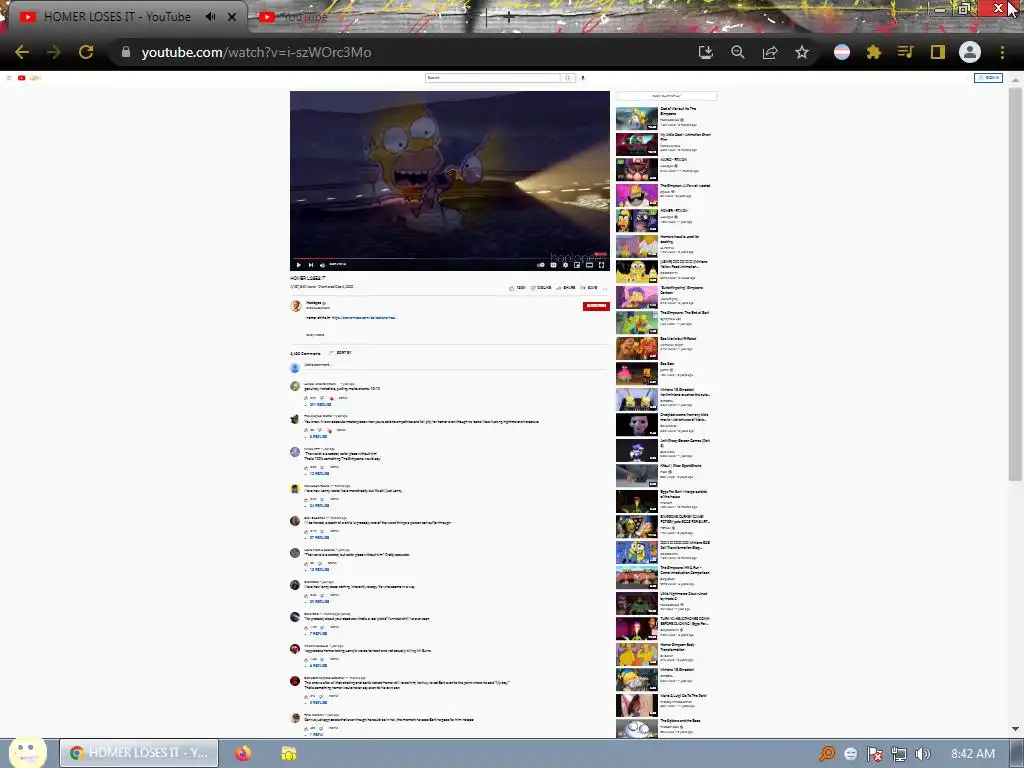Click the youtube.com address bar URL
The image size is (1024, 768).
256,52
